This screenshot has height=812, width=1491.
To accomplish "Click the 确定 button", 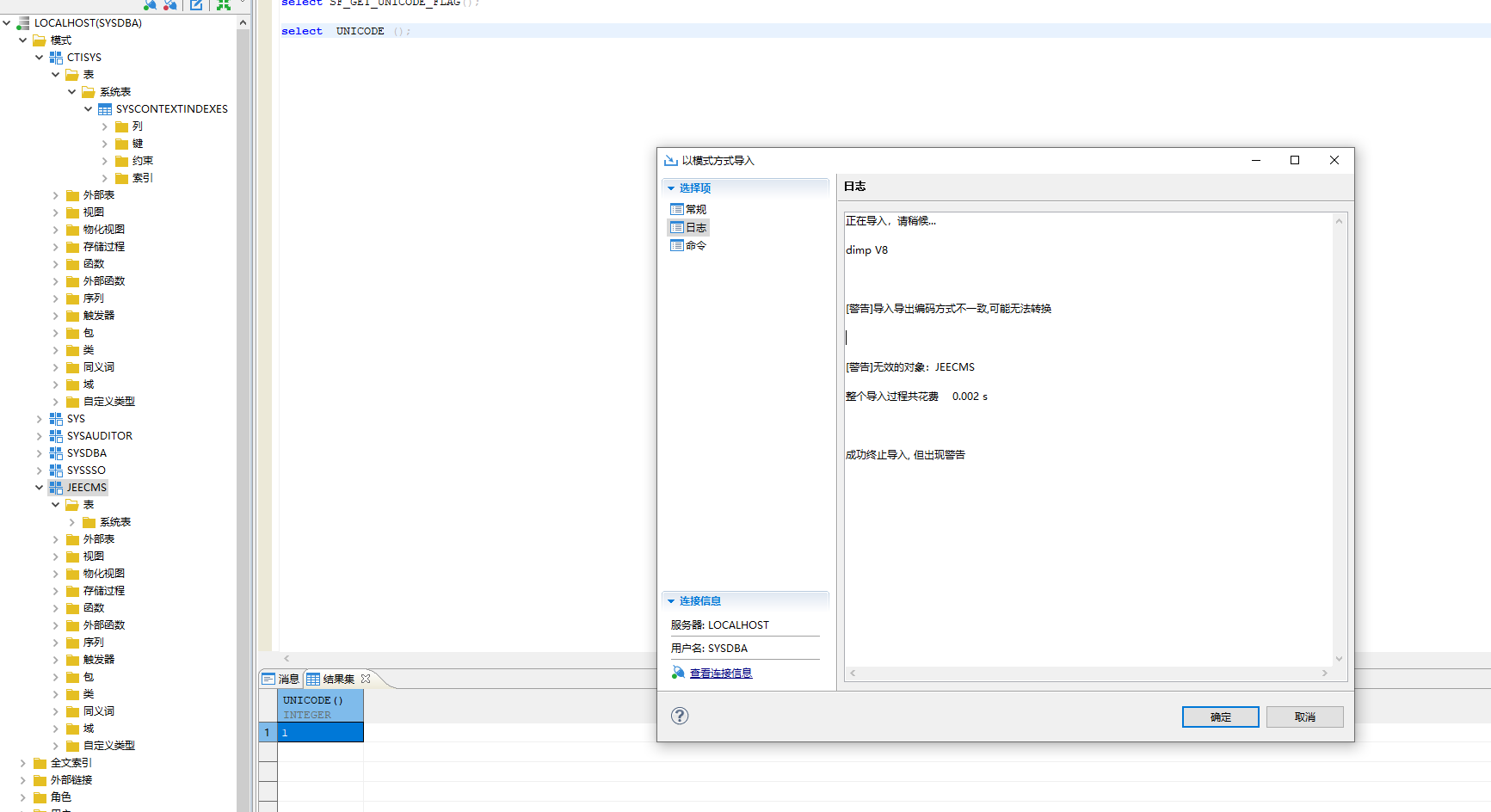I will tap(1220, 717).
